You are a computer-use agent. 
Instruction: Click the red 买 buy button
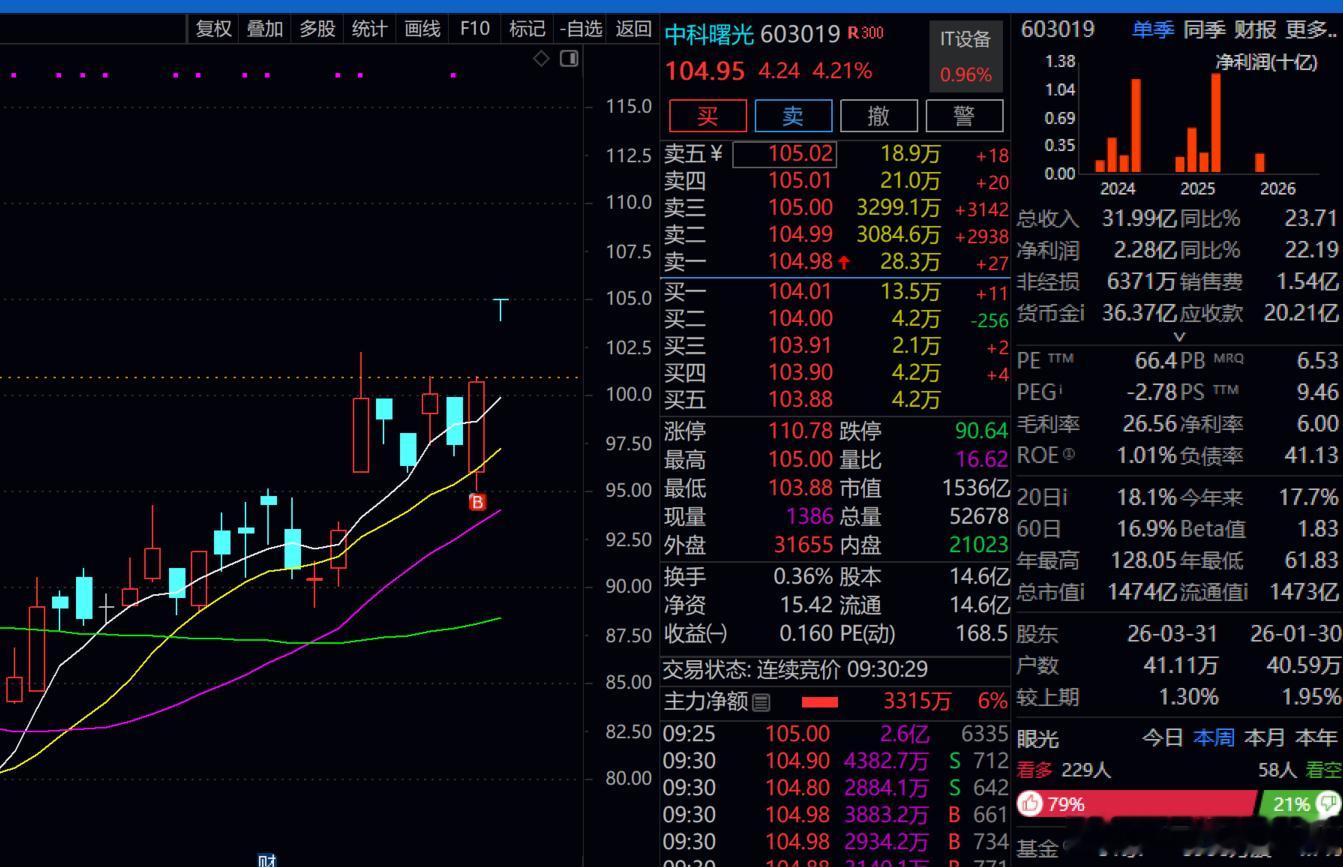click(708, 116)
